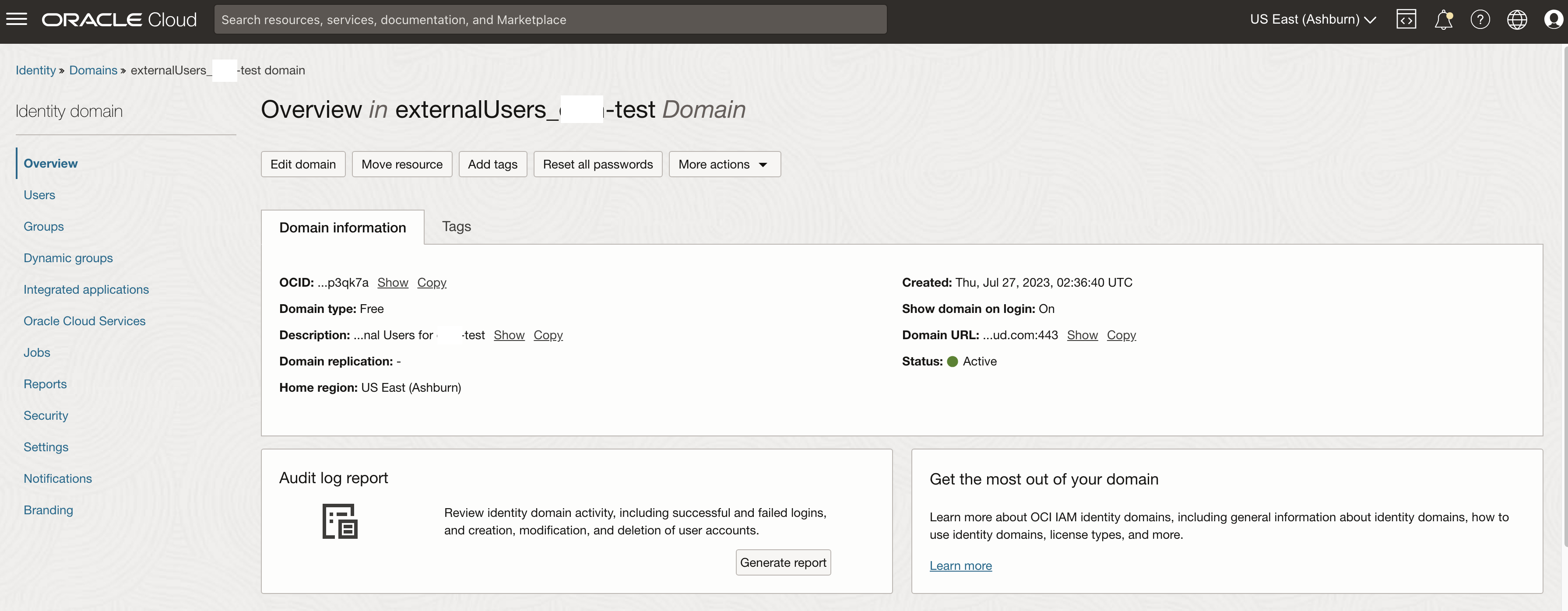Open the notifications bell icon

coord(1443,19)
